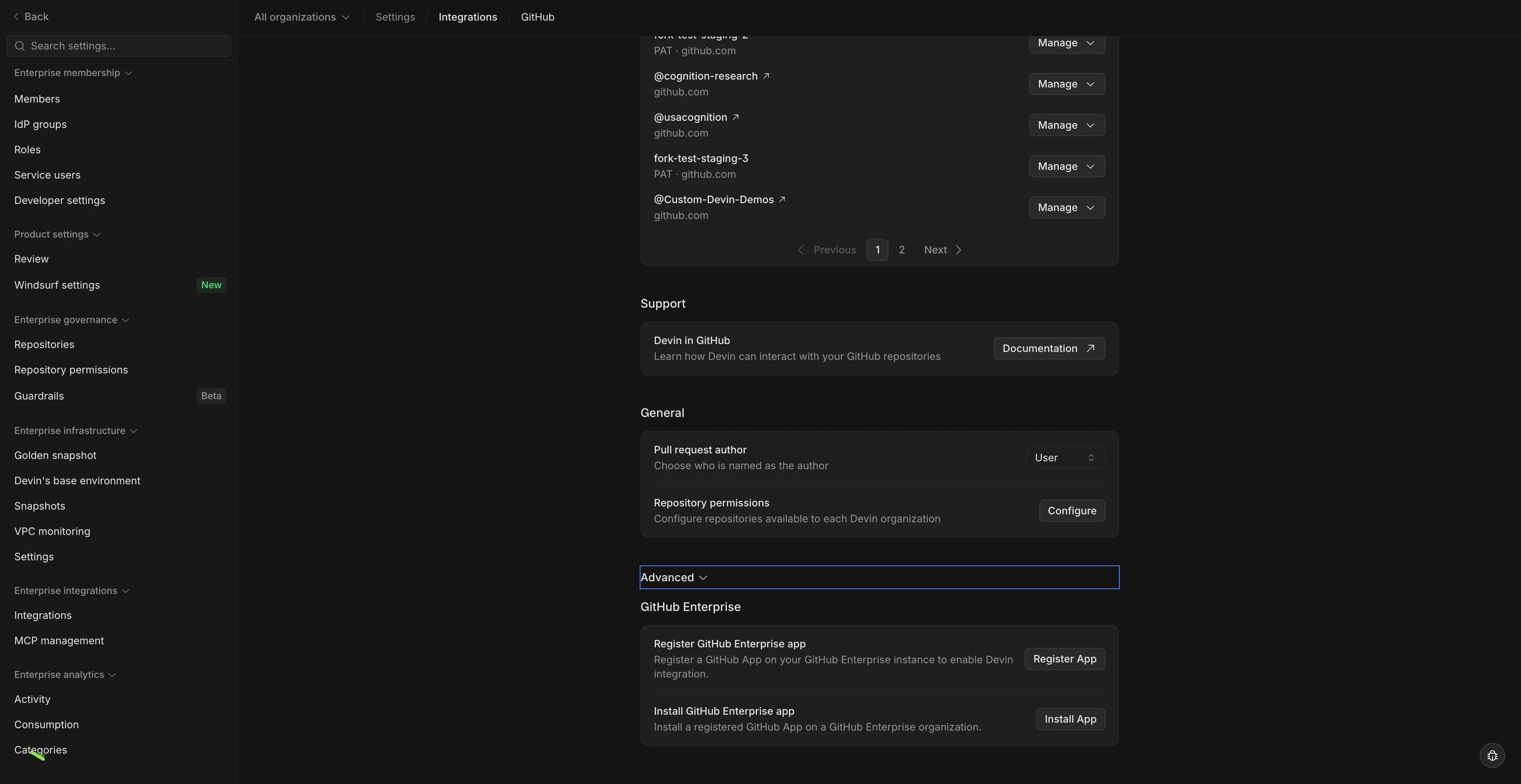The width and height of the screenshot is (1521, 784).
Task: Click the Next page chevron icon
Action: (958, 250)
